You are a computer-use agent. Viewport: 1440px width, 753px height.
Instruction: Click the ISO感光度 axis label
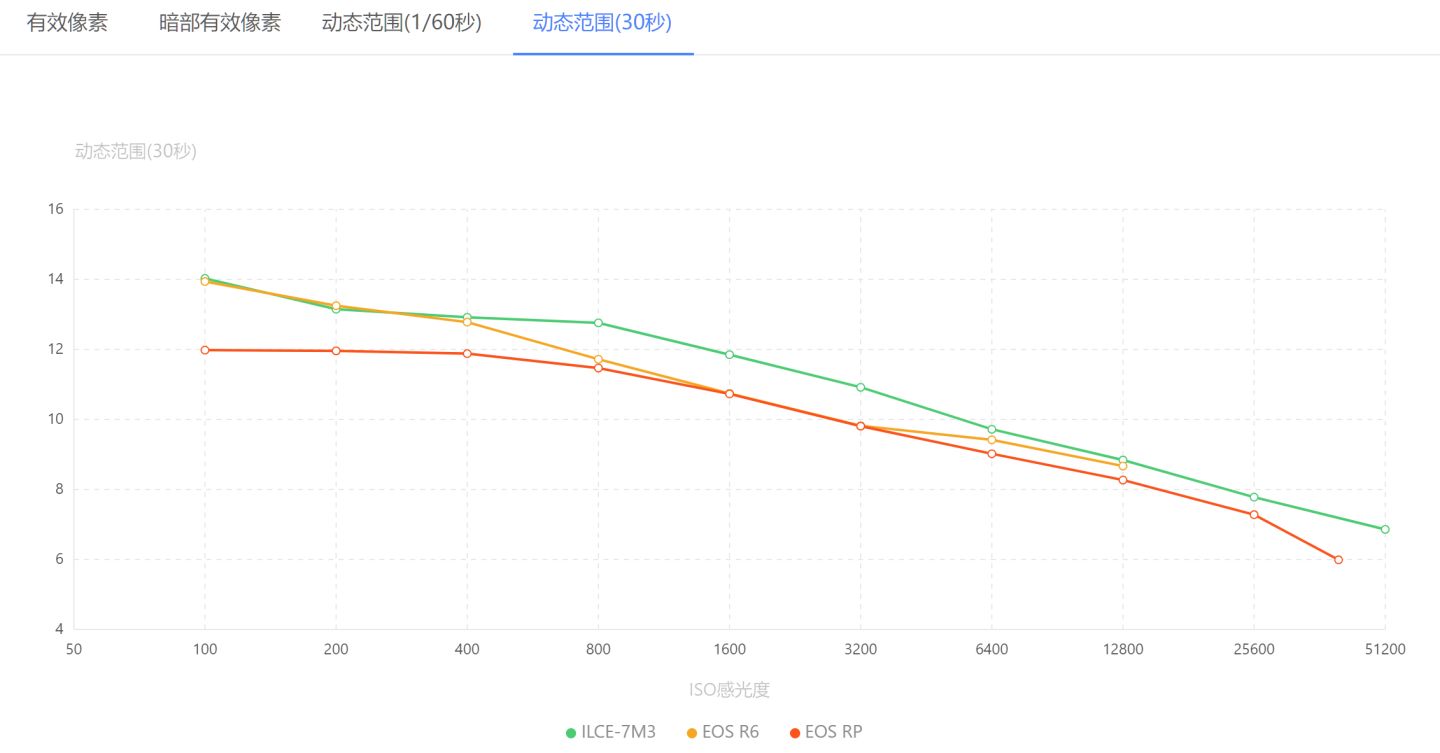click(x=728, y=689)
